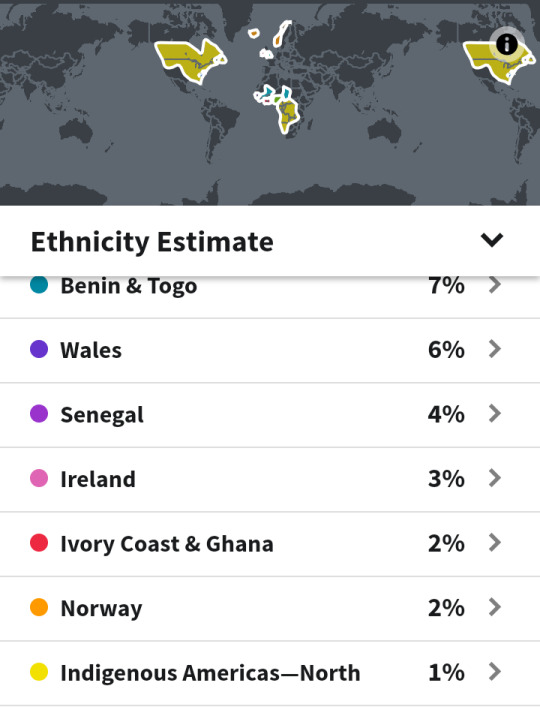Click the highlighted North America map region
The width and height of the screenshot is (540, 719).
tap(190, 61)
